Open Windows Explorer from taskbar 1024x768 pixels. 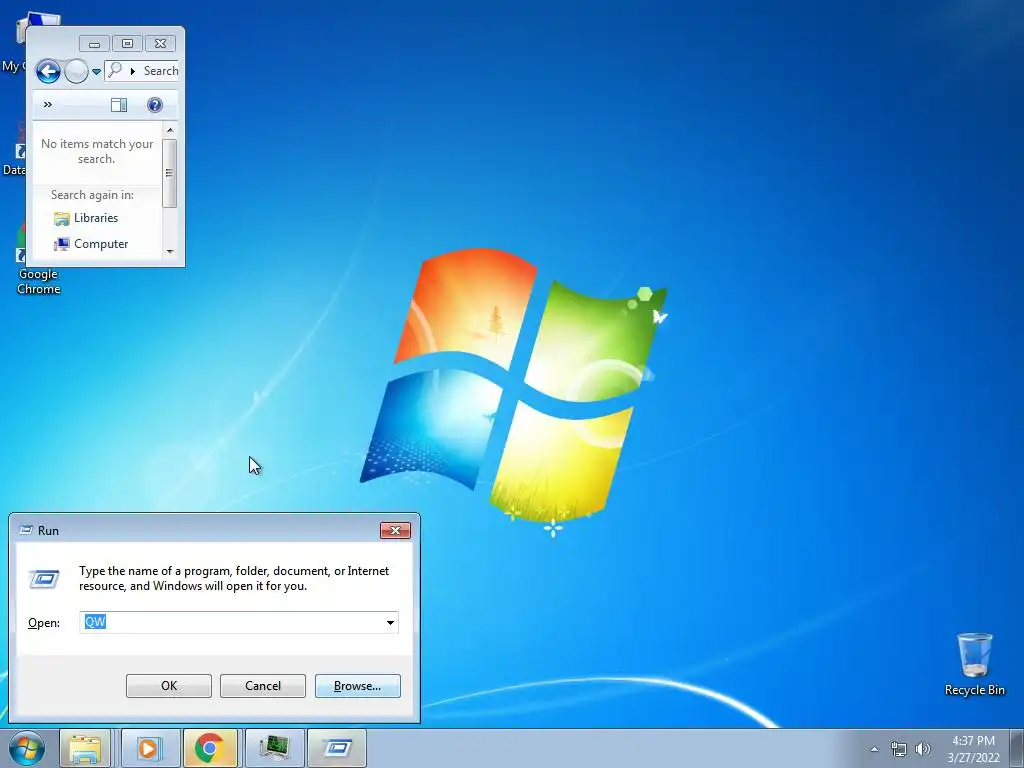click(x=85, y=748)
